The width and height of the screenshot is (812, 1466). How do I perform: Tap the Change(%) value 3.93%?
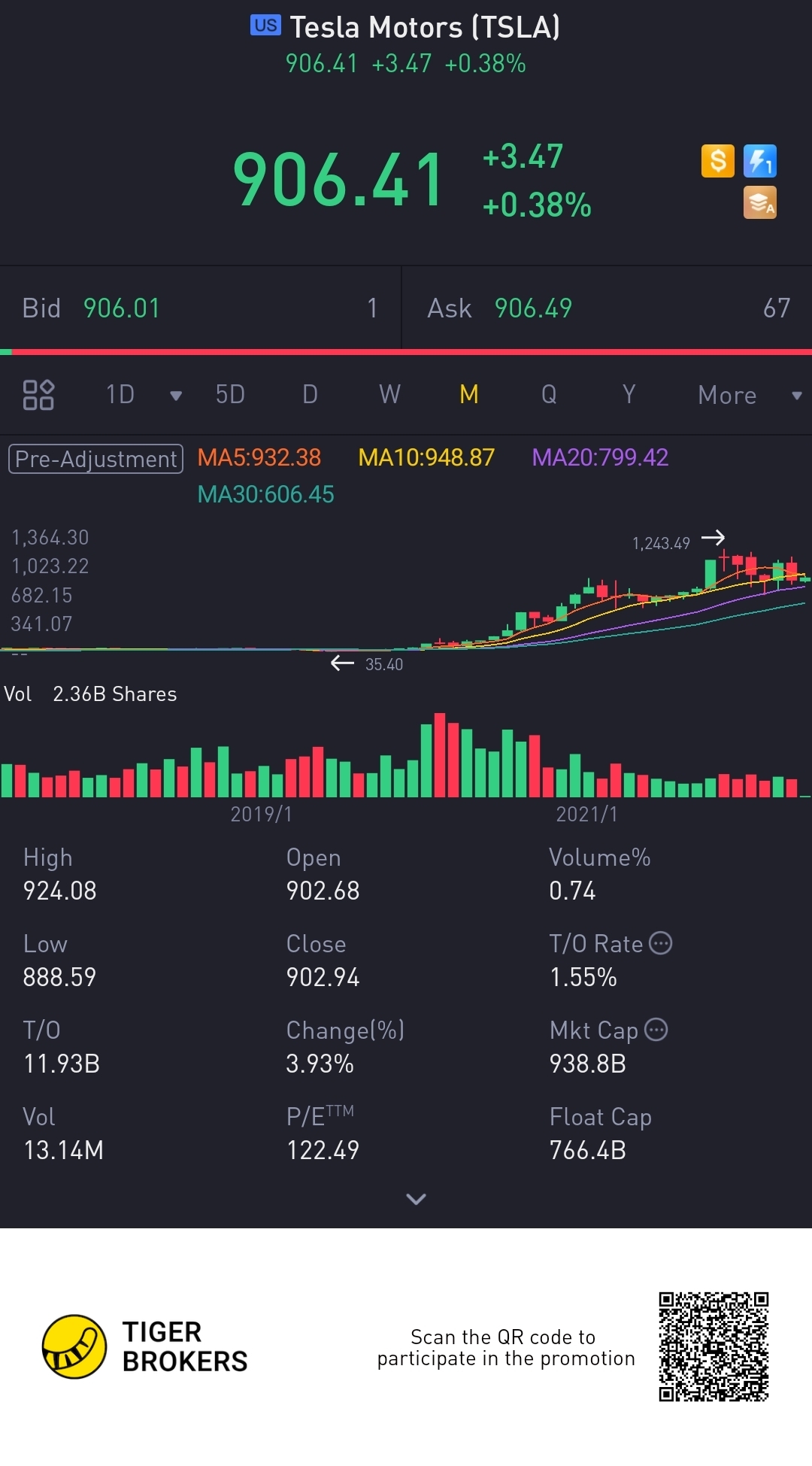pyautogui.click(x=320, y=1064)
